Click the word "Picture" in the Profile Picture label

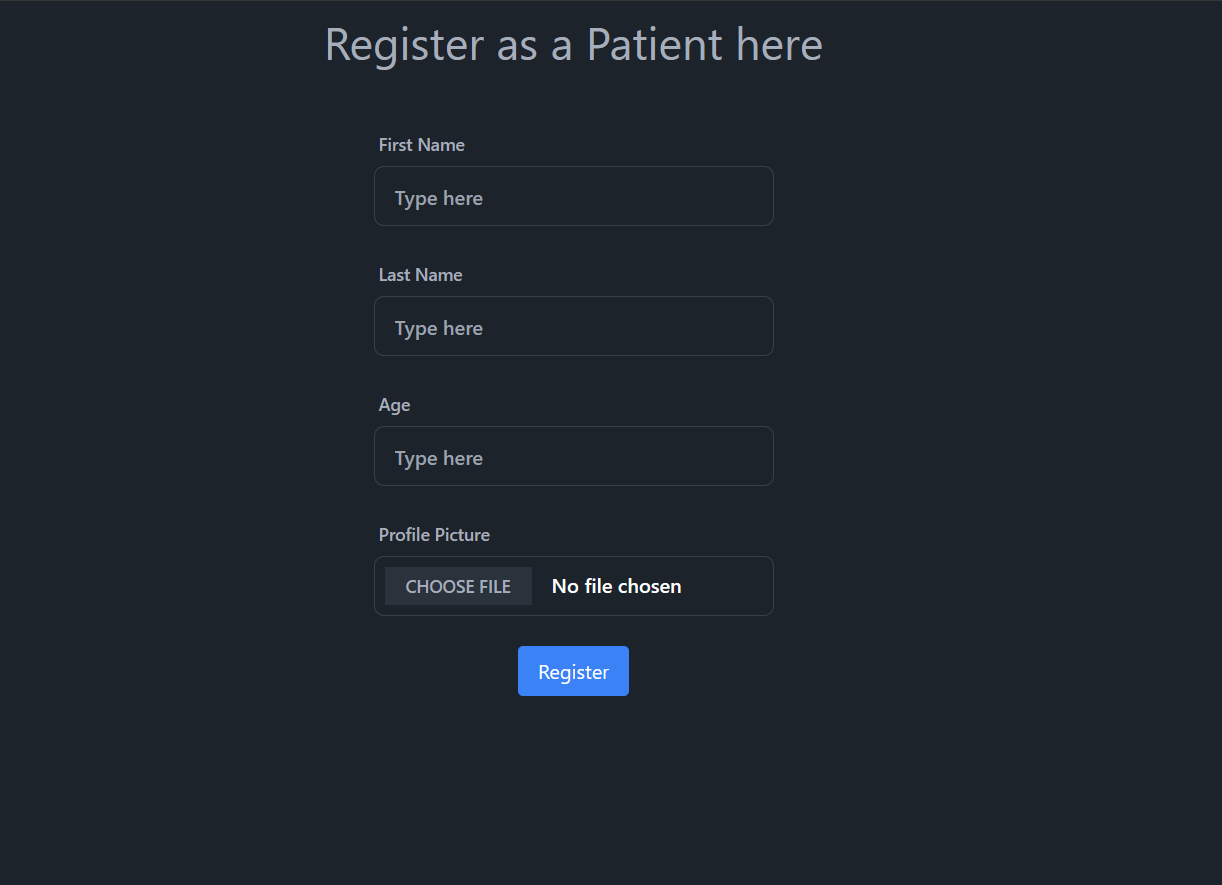pyautogui.click(x=462, y=535)
